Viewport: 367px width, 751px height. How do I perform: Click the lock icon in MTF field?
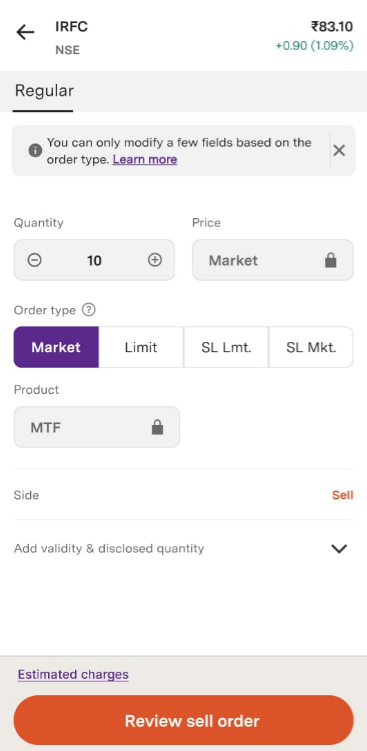(x=157, y=427)
